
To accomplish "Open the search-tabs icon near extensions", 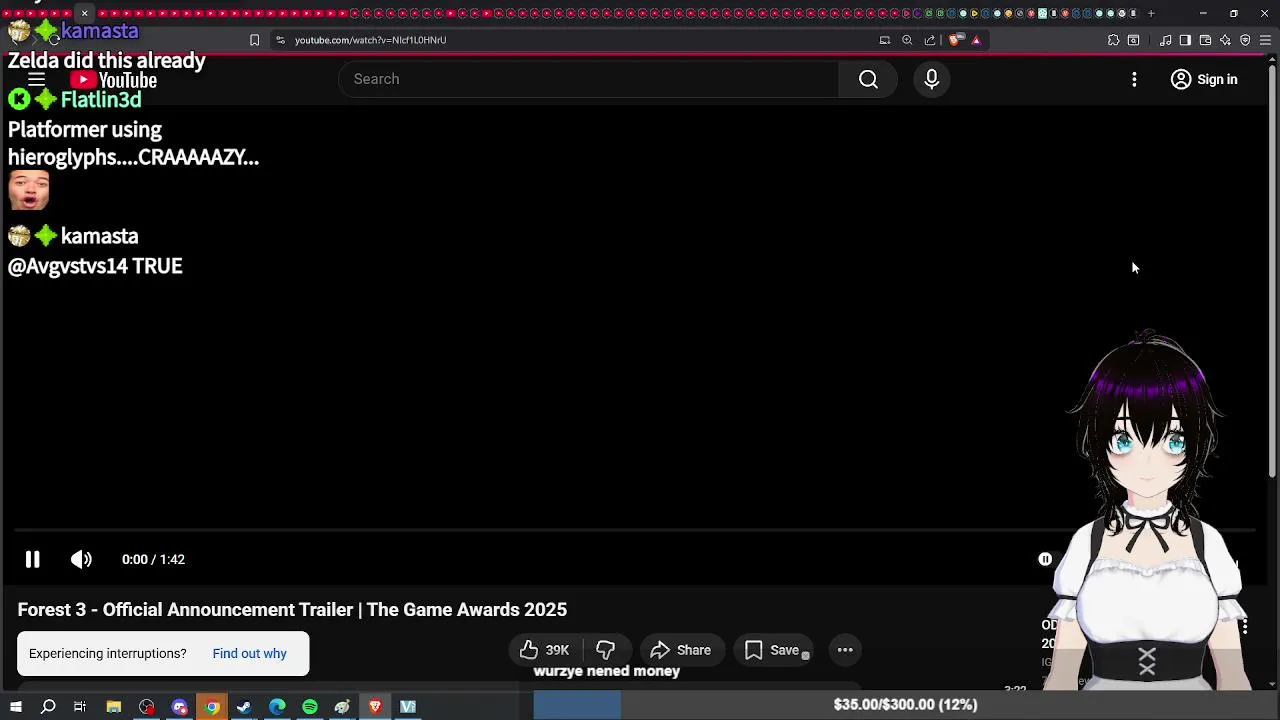I will click(x=1133, y=40).
